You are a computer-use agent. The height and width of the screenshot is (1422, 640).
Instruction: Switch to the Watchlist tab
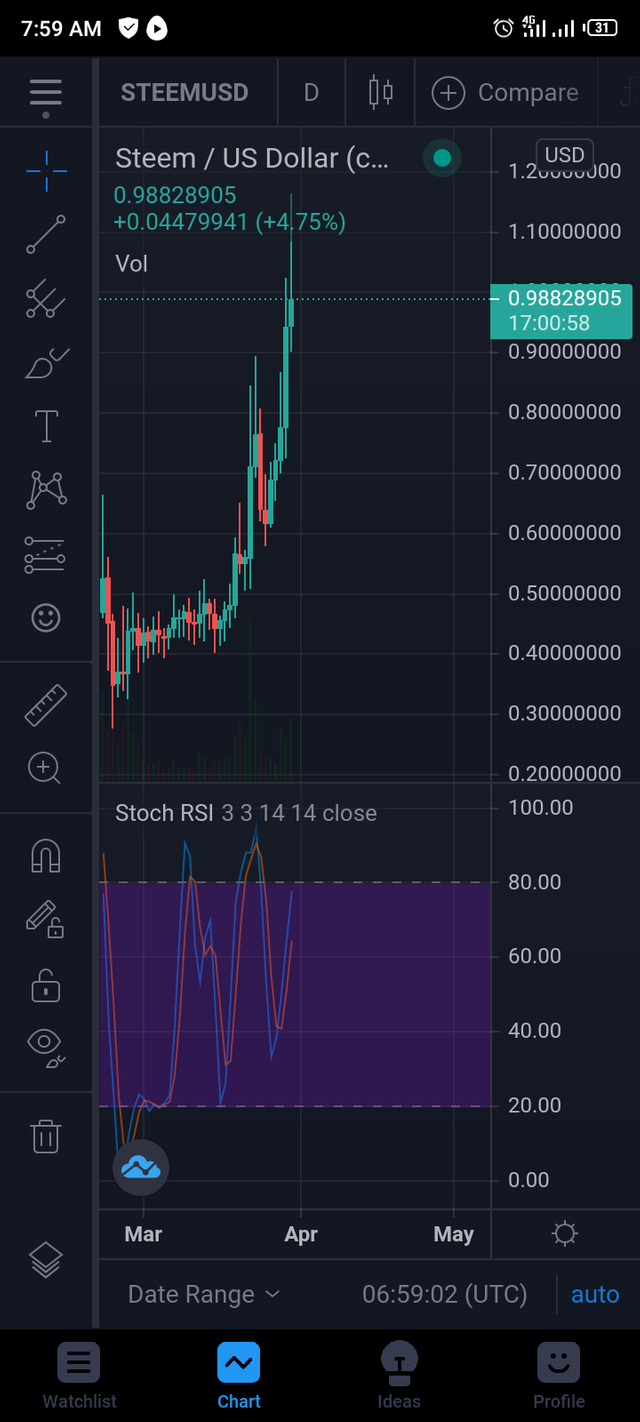[x=80, y=1376]
